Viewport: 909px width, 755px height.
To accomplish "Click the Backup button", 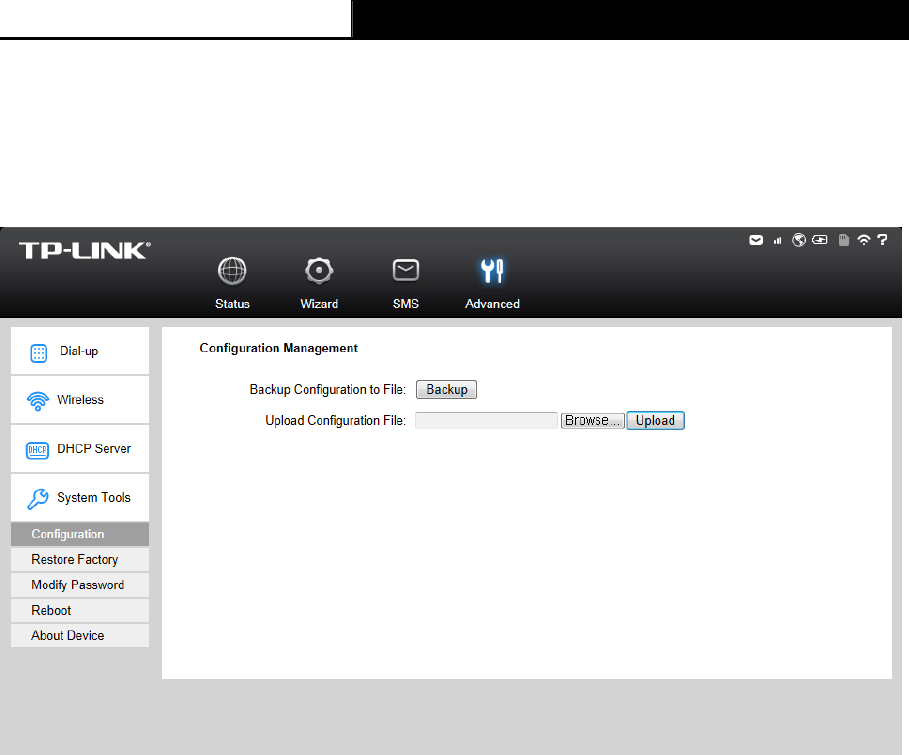I will pyautogui.click(x=446, y=390).
